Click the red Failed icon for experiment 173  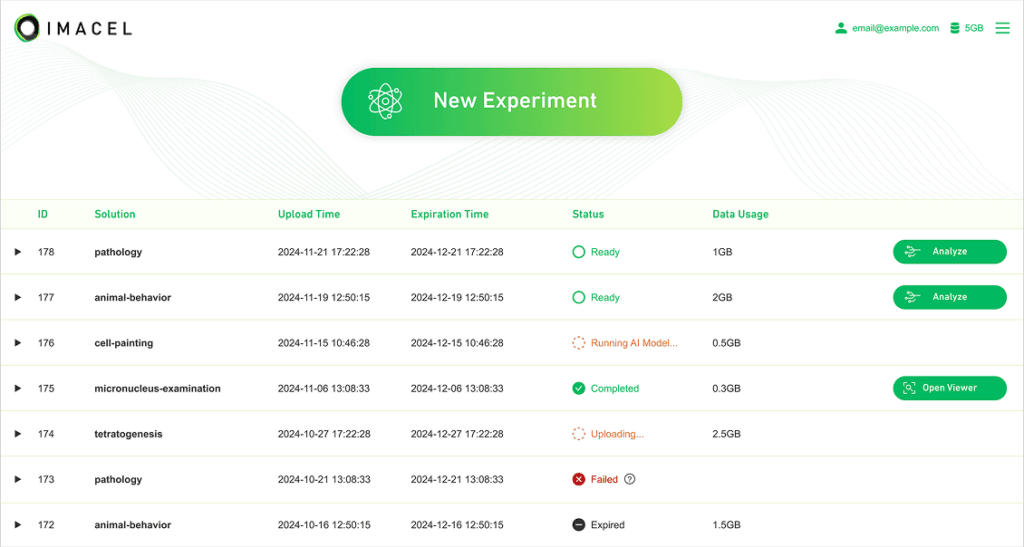tap(578, 479)
